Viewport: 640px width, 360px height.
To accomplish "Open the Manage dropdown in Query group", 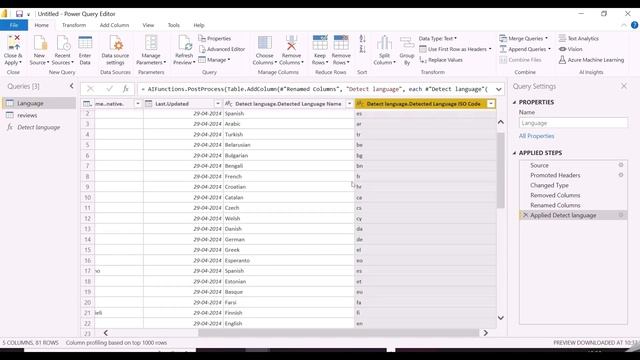I will tap(214, 60).
